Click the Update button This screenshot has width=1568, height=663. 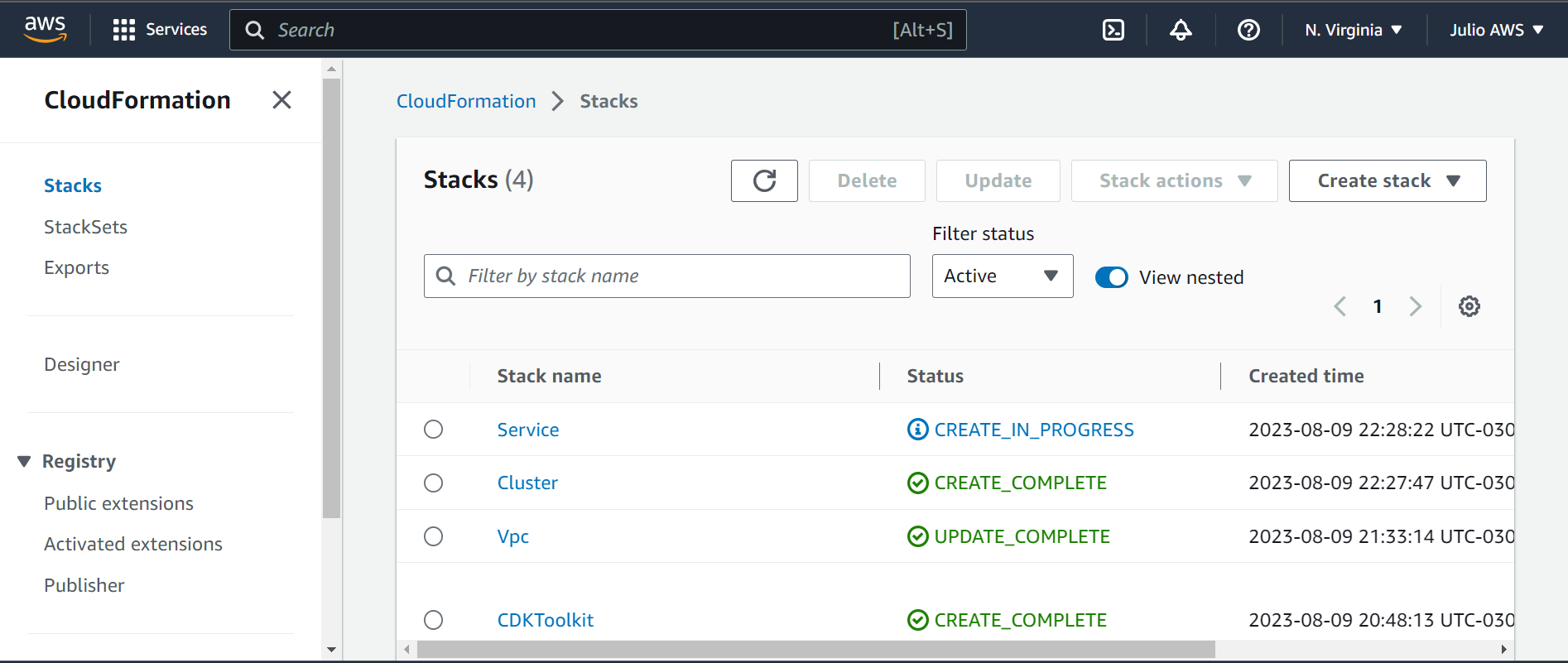click(998, 180)
